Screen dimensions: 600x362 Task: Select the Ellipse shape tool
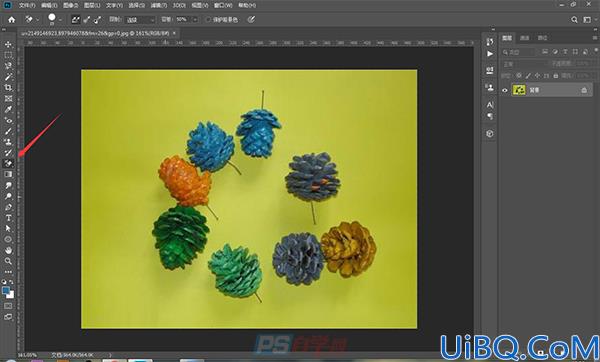click(x=8, y=240)
